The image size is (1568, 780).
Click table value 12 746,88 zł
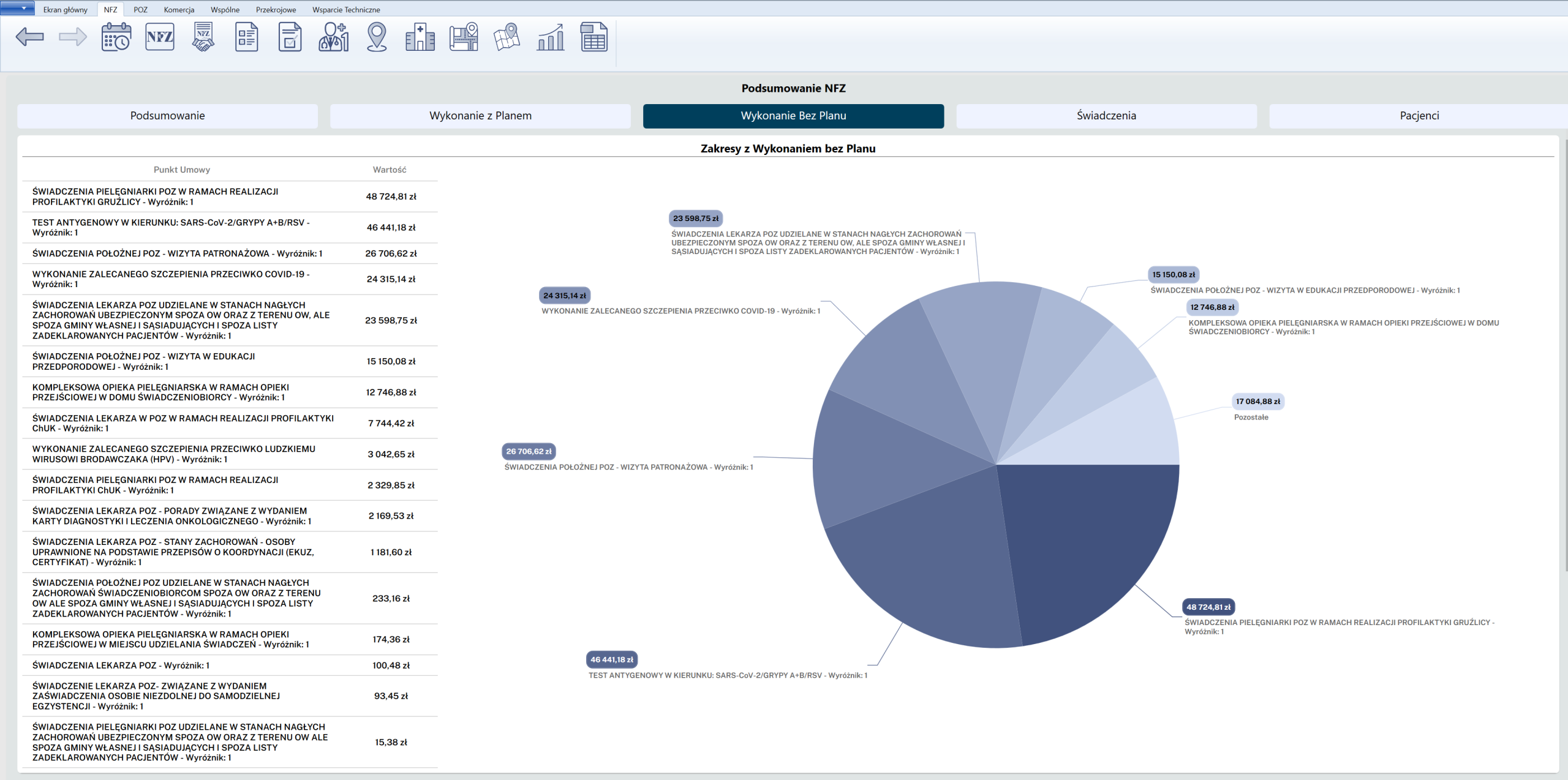pyautogui.click(x=391, y=392)
